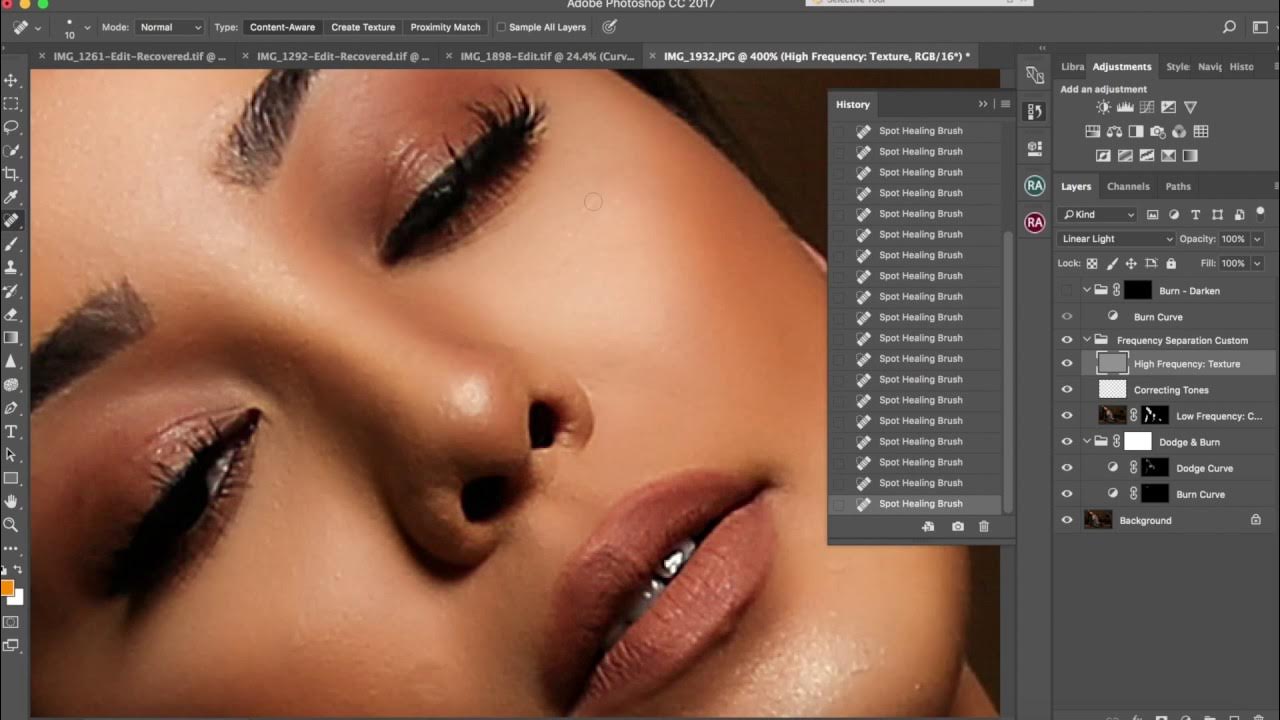Select the Clone Stamp tool

(x=12, y=267)
